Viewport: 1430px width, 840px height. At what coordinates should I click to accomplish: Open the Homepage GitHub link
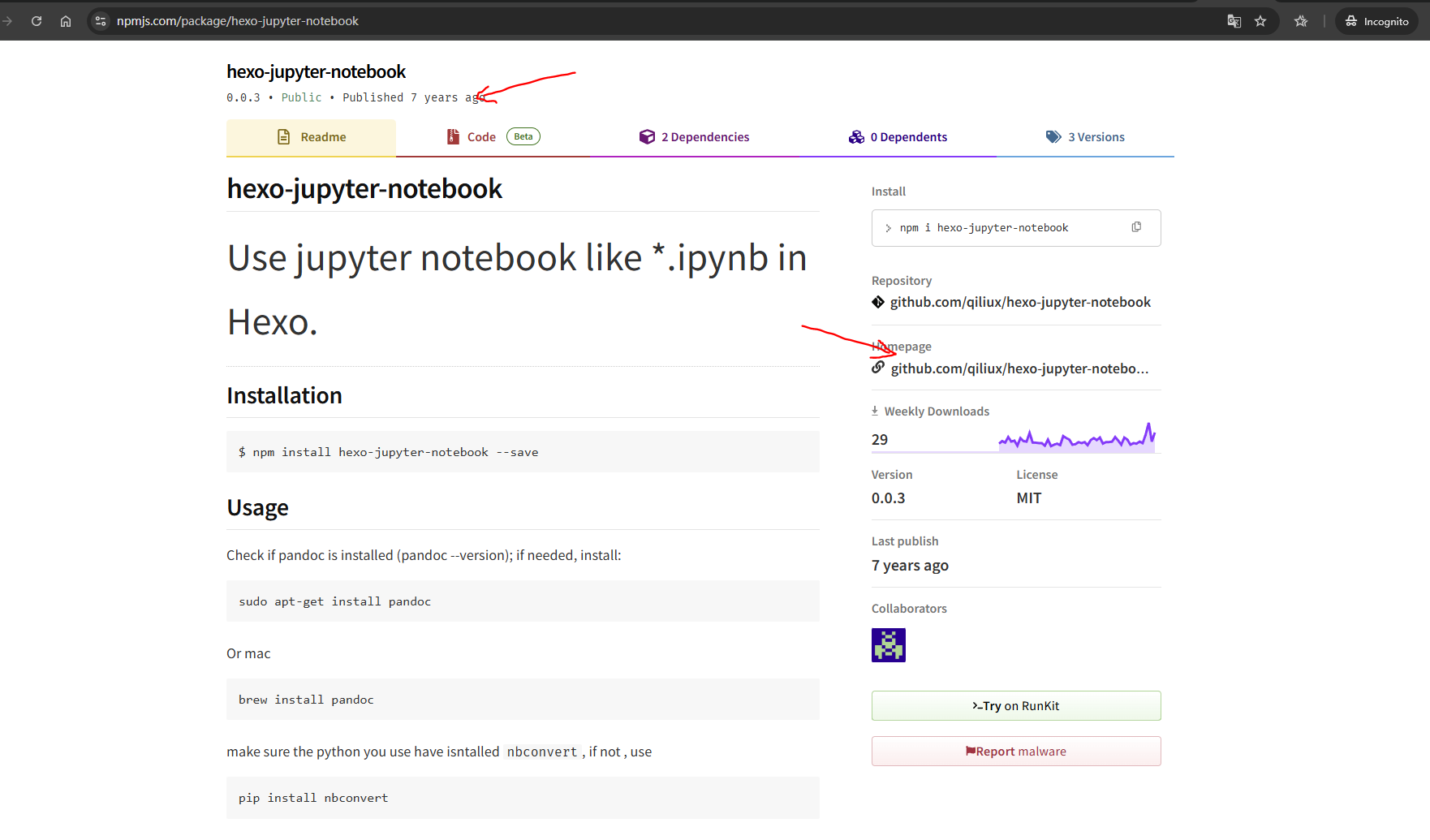(1019, 368)
